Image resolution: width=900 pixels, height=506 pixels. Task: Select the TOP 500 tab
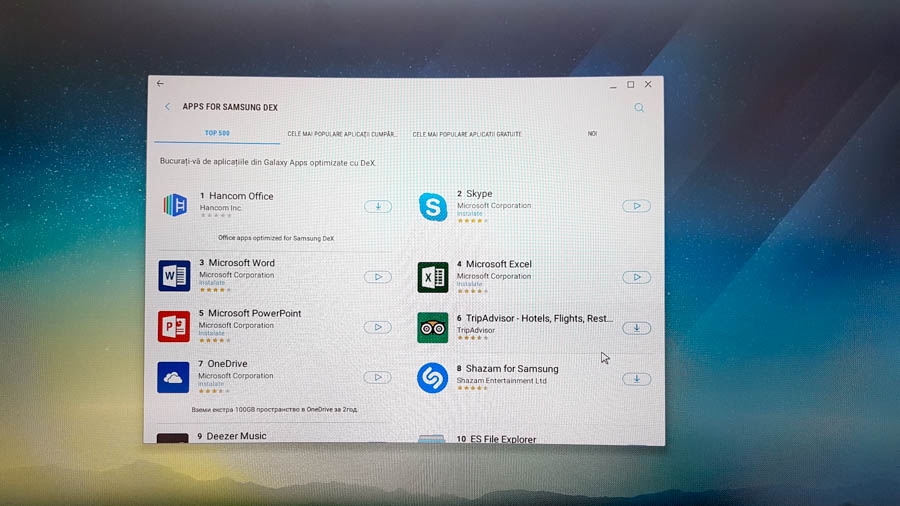coord(217,133)
